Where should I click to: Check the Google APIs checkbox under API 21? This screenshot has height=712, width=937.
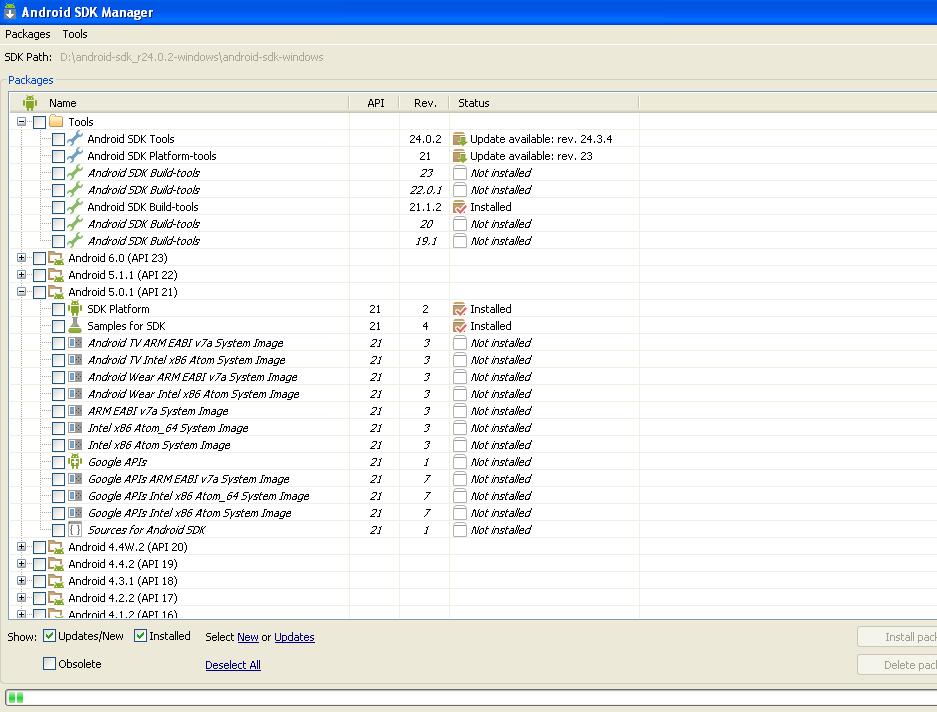click(58, 463)
